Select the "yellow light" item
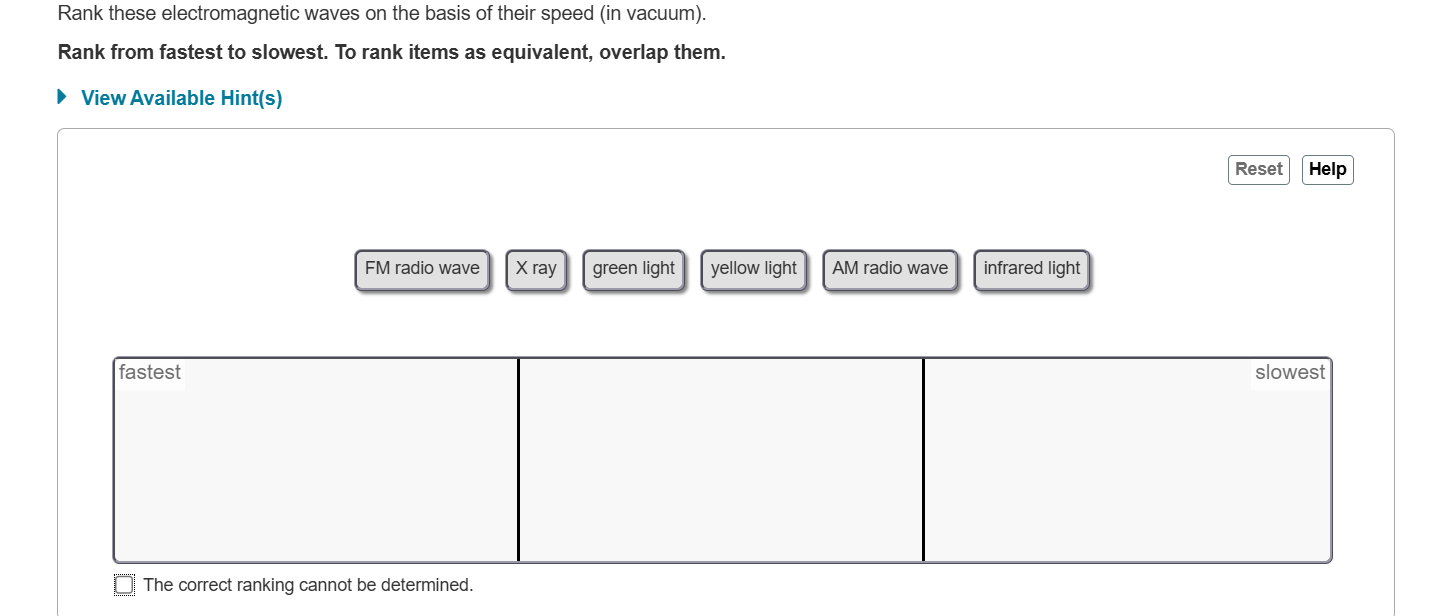This screenshot has width=1450, height=616. pyautogui.click(x=754, y=268)
